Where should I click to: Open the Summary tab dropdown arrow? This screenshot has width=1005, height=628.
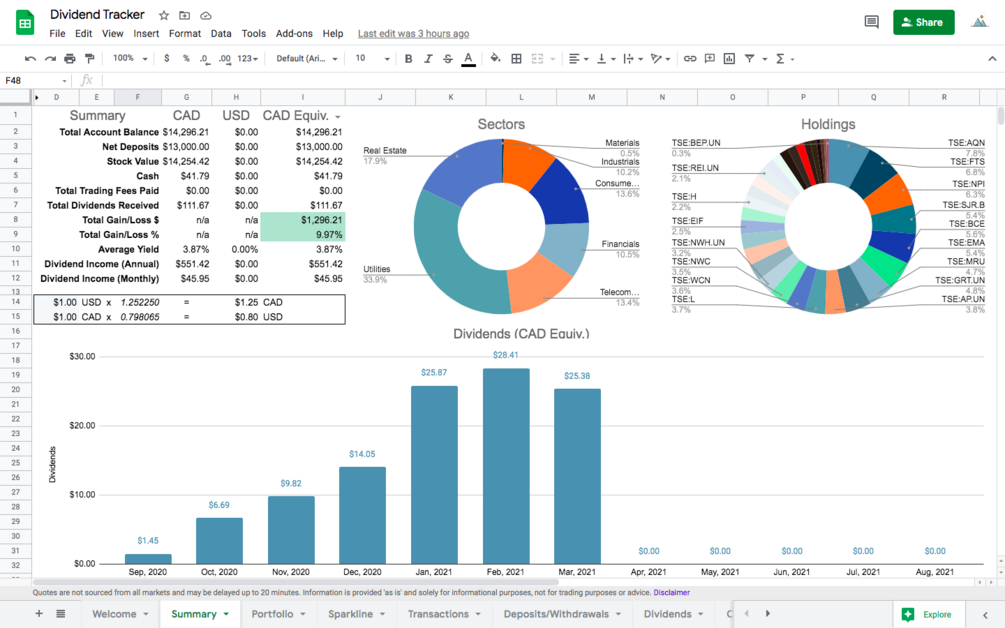click(226, 614)
